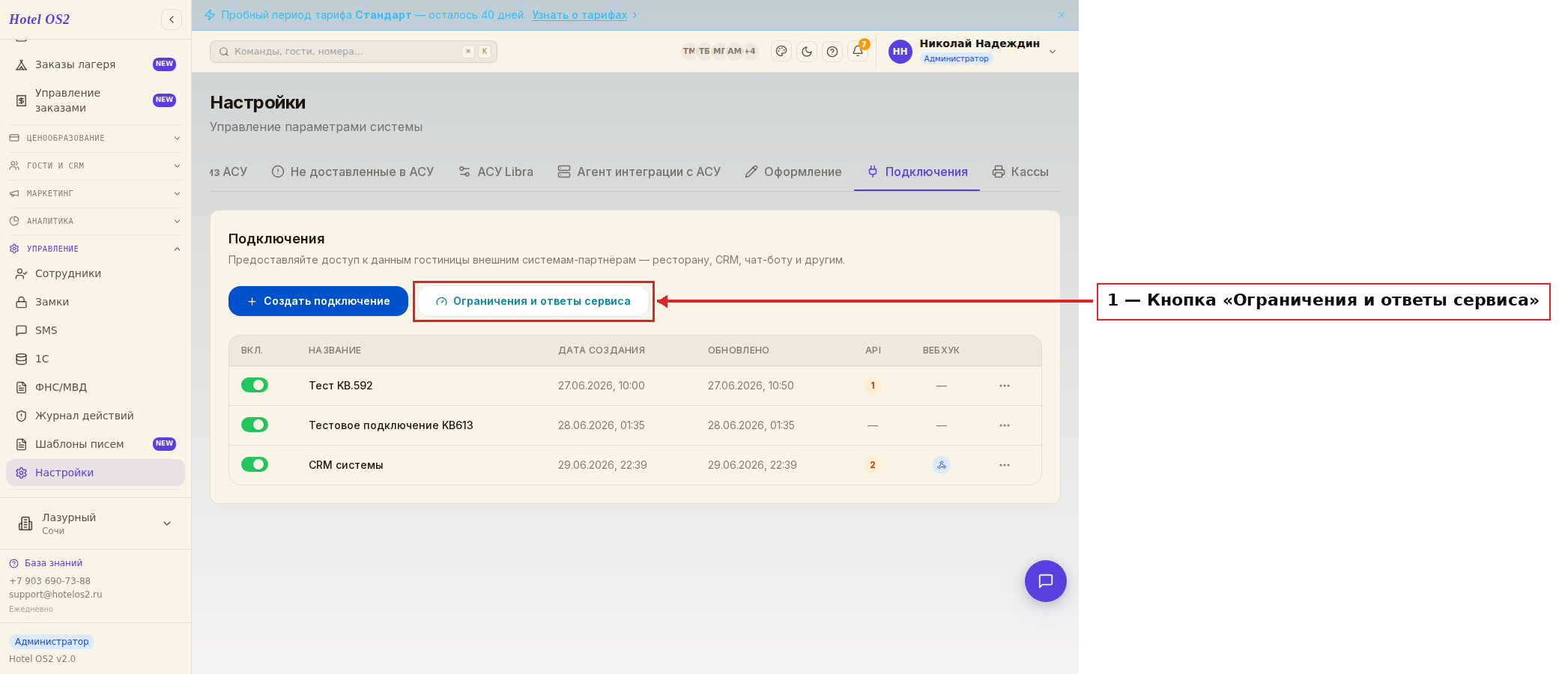The height and width of the screenshot is (674, 1568).
Task: Open 1С in sidebar
Action: [x=95, y=359]
